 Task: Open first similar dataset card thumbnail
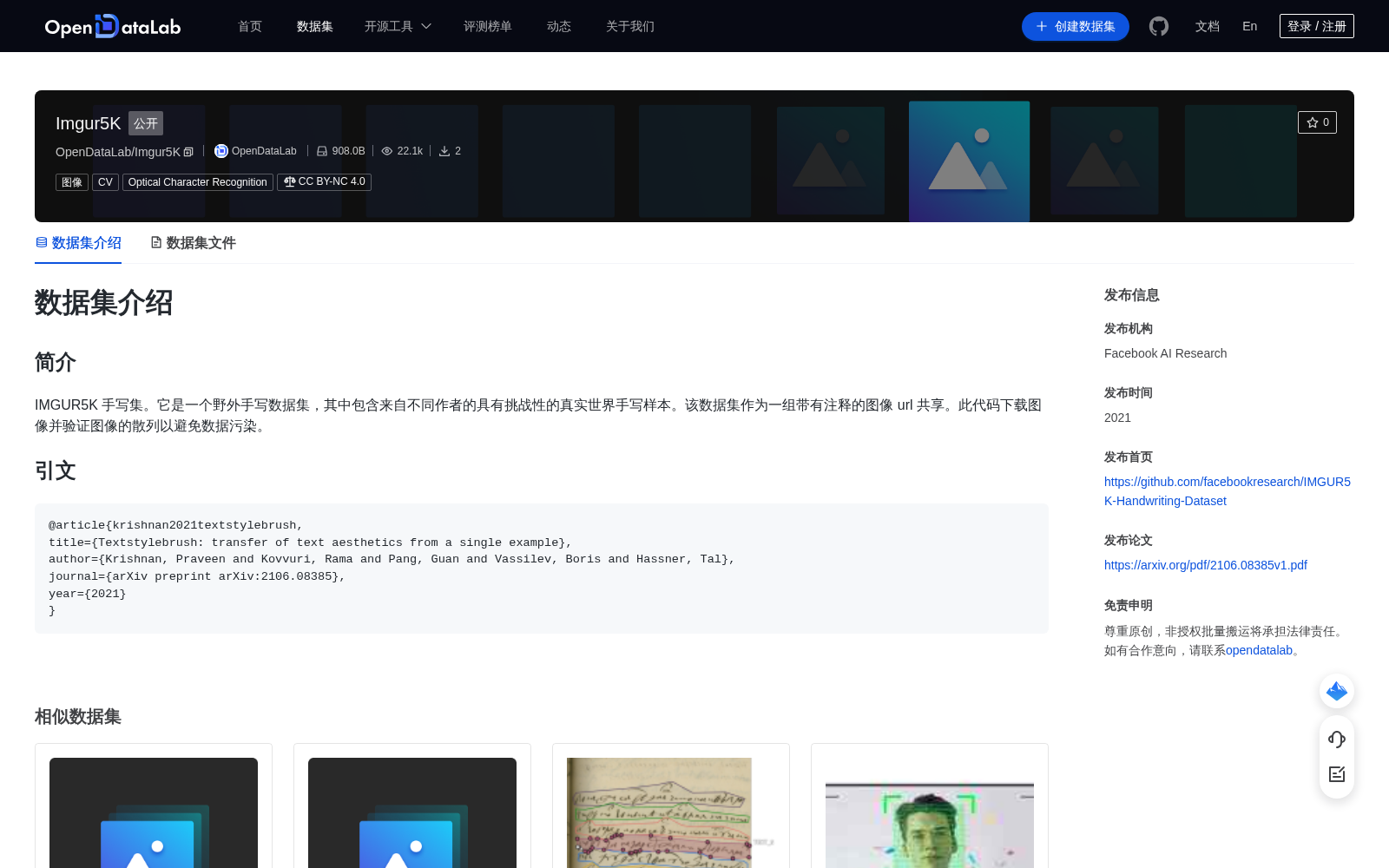click(x=154, y=812)
